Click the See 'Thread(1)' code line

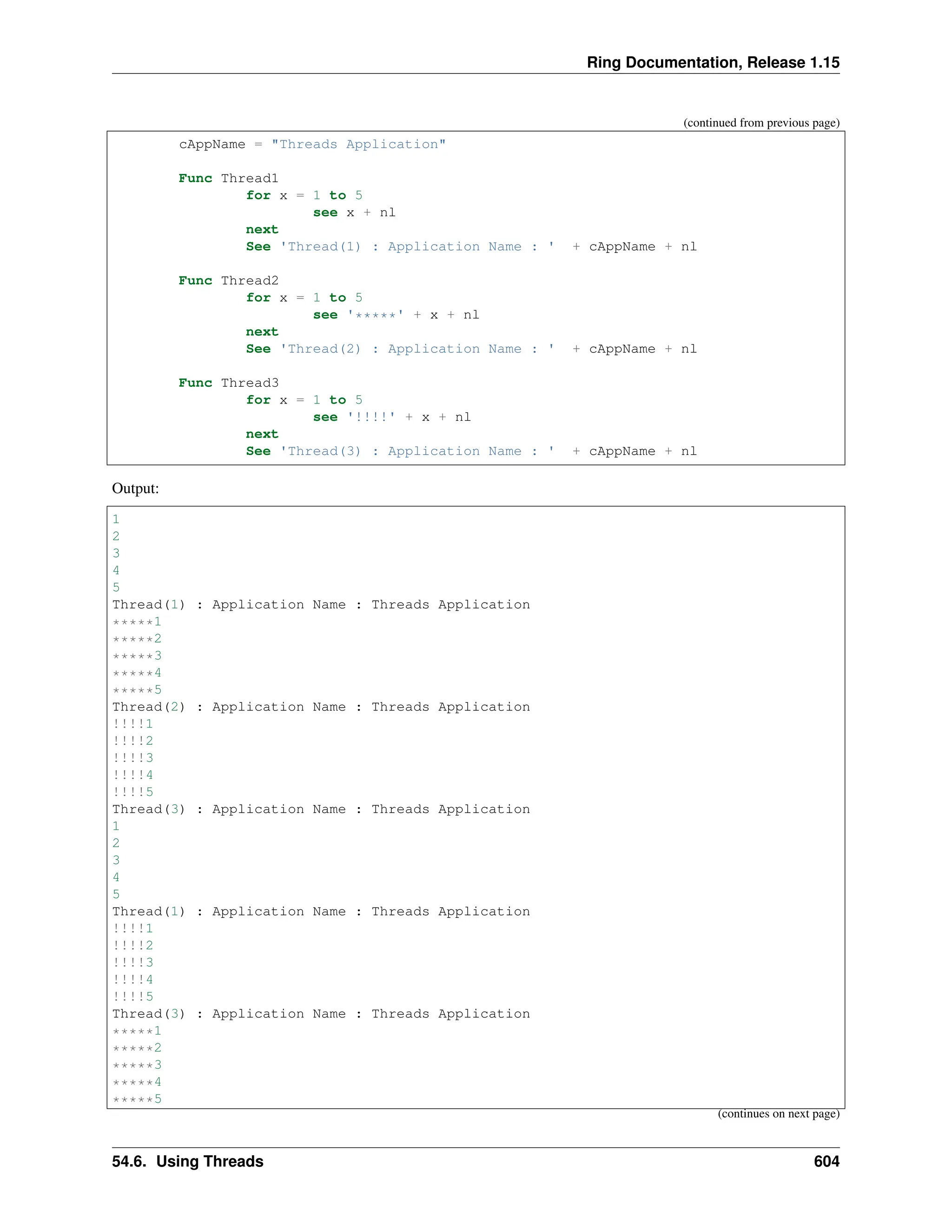471,247
